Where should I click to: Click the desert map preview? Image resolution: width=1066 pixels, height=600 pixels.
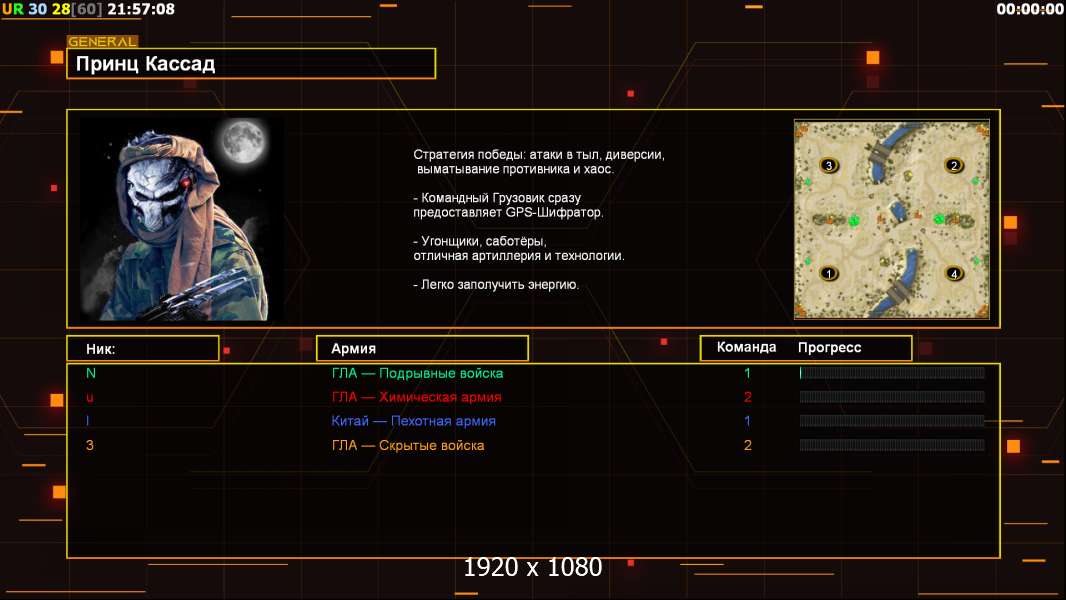(x=892, y=219)
